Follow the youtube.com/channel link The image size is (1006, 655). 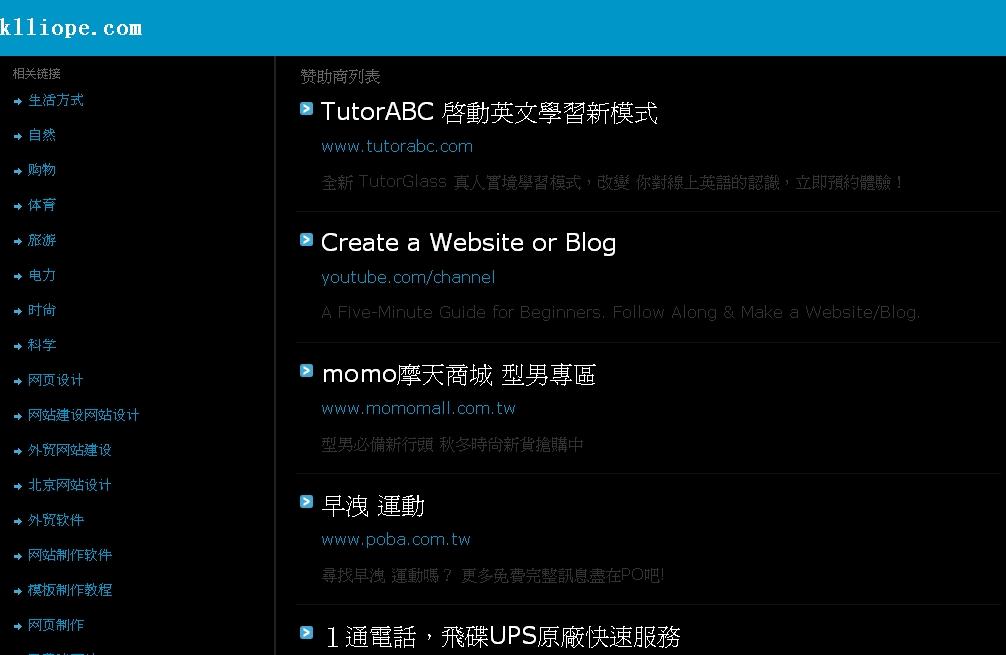click(x=408, y=277)
